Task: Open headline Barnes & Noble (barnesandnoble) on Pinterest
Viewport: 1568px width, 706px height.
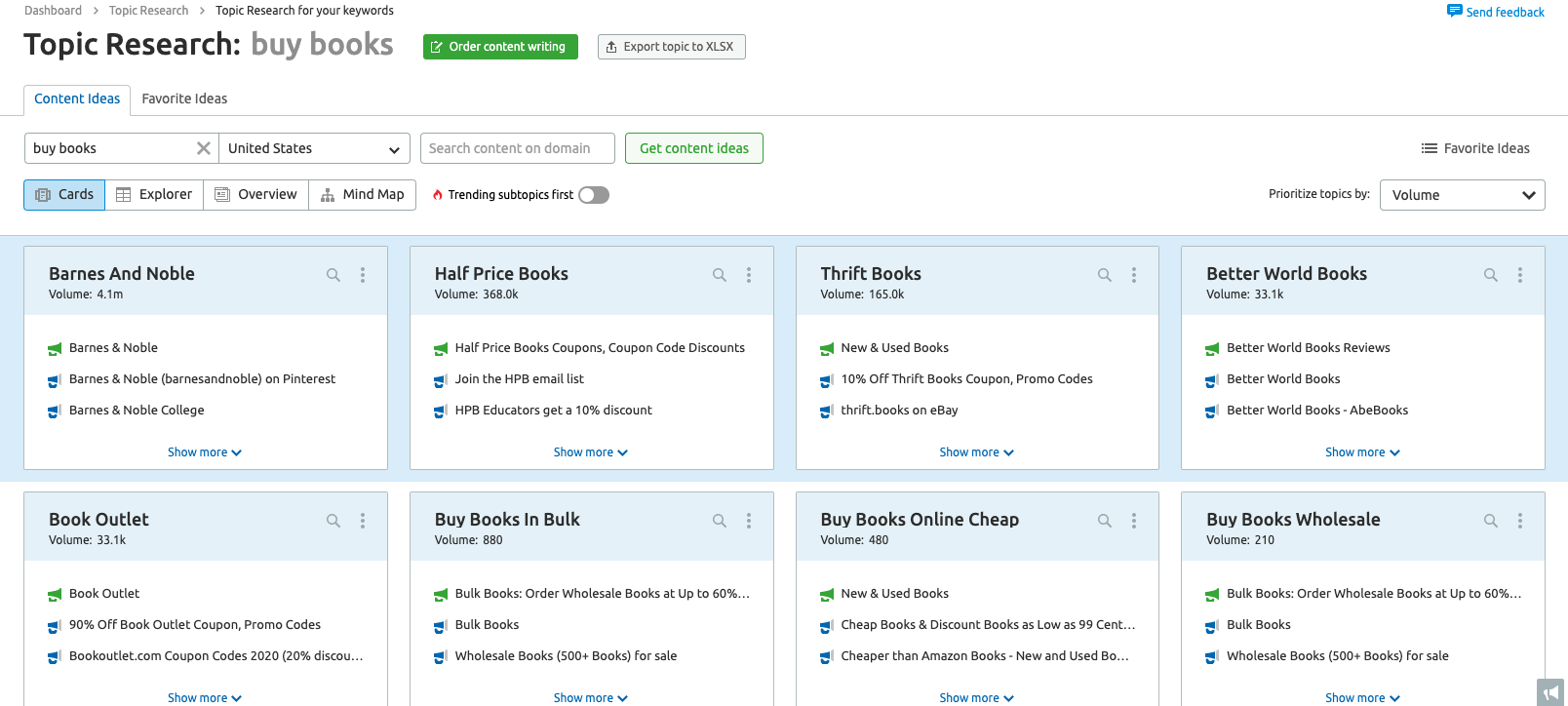Action: click(202, 379)
